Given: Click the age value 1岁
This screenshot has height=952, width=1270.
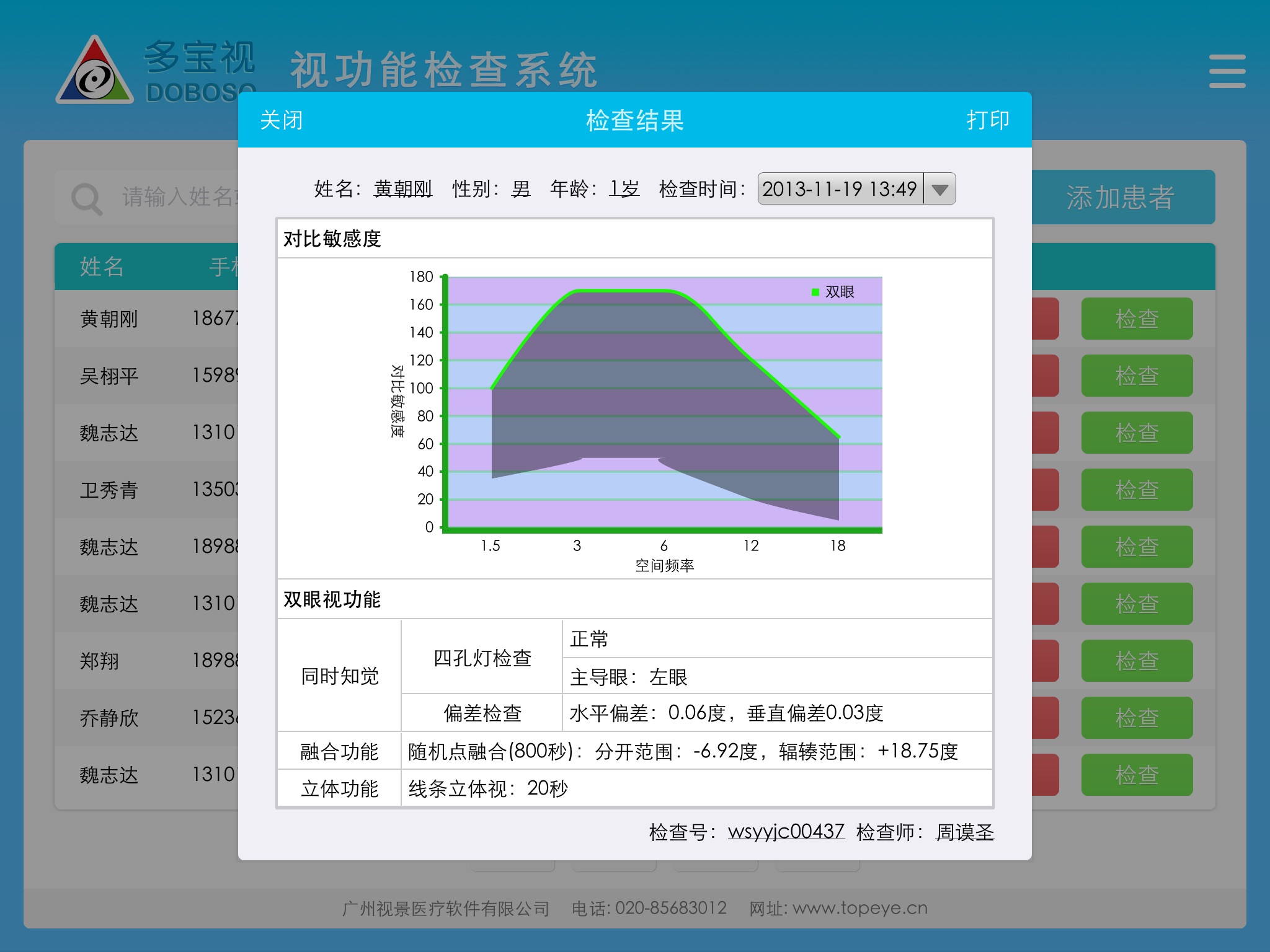Looking at the screenshot, I should [624, 188].
